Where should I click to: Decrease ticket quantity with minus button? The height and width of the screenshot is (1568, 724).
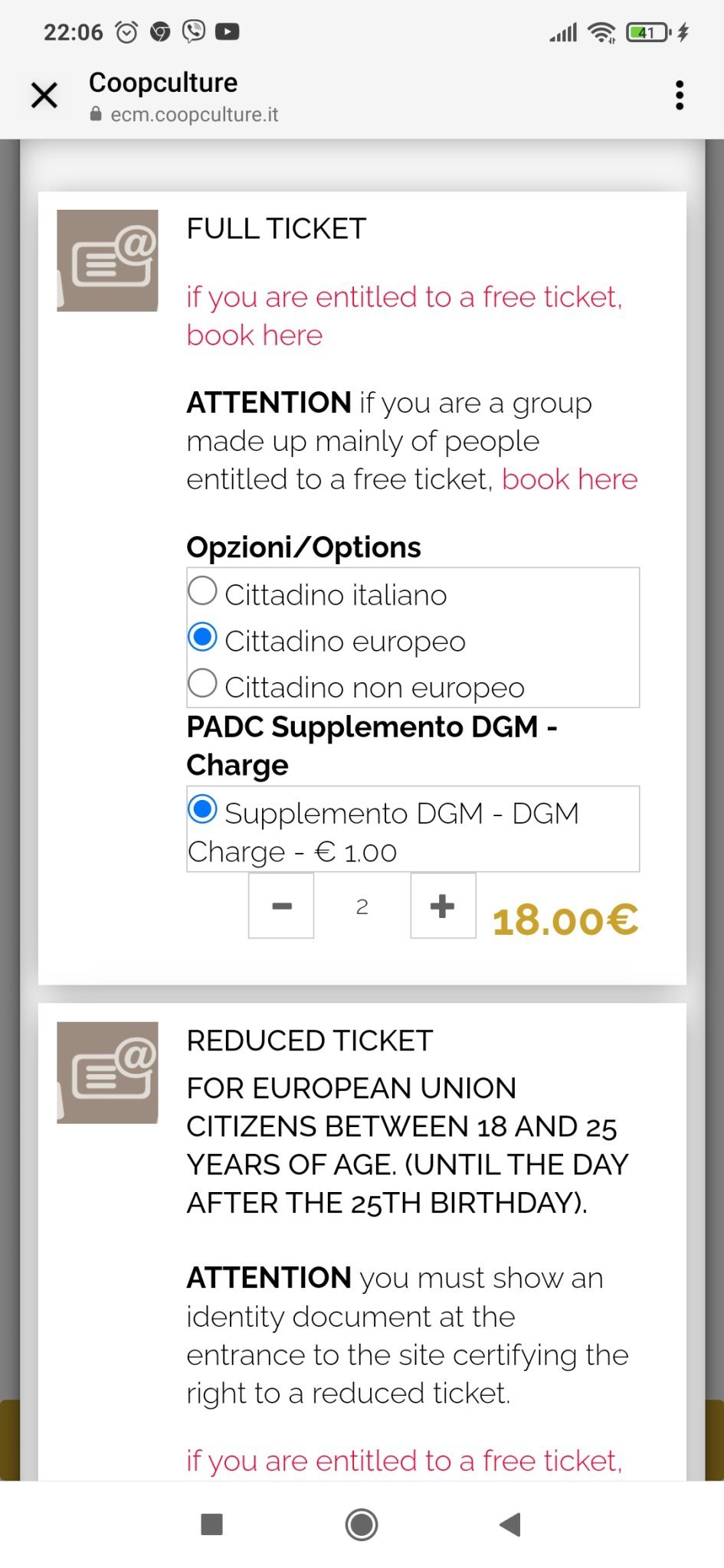(x=281, y=906)
